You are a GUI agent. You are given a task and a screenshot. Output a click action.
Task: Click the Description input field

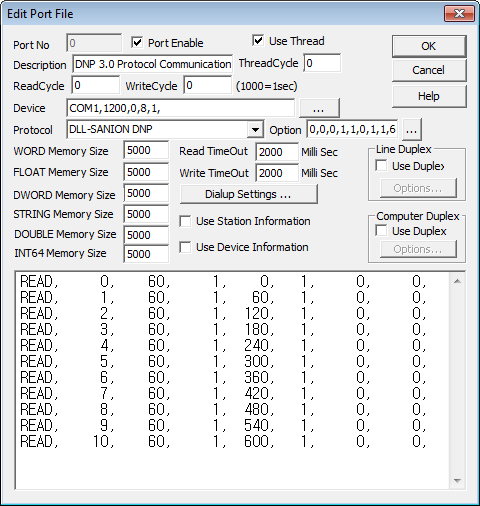[x=153, y=64]
